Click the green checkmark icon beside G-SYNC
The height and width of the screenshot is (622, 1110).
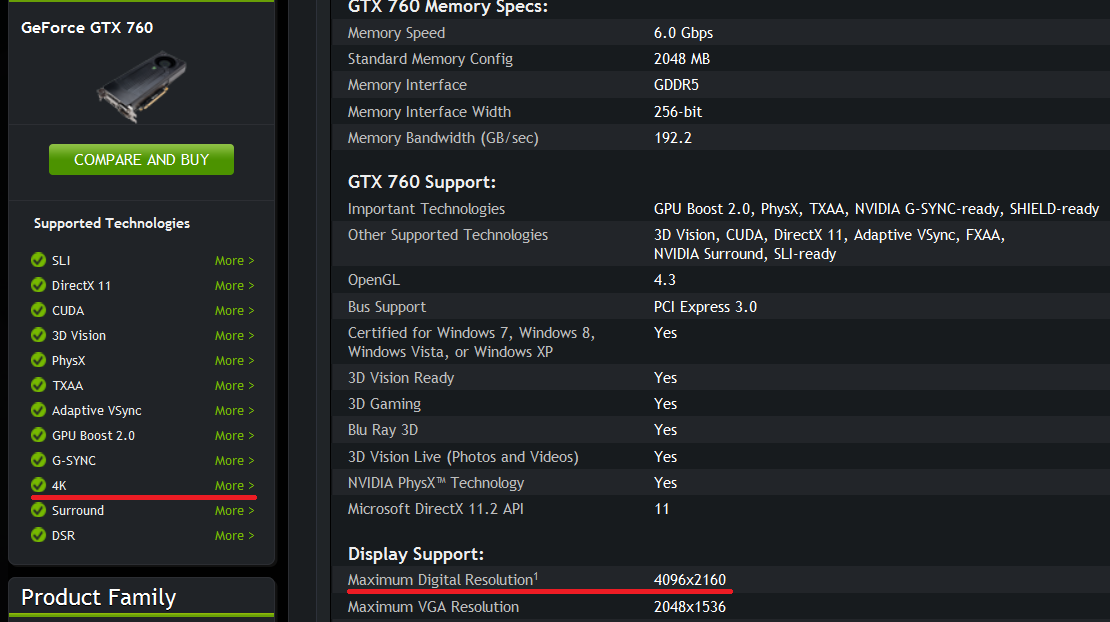pyautogui.click(x=38, y=460)
